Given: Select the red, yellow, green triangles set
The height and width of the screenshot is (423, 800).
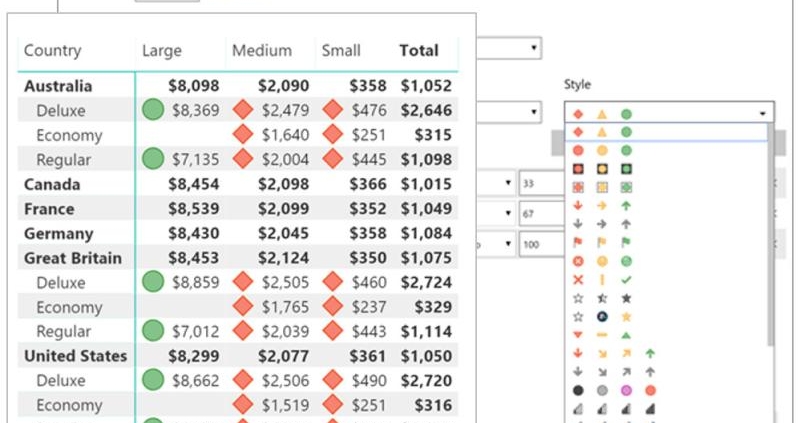Looking at the screenshot, I should (599, 334).
